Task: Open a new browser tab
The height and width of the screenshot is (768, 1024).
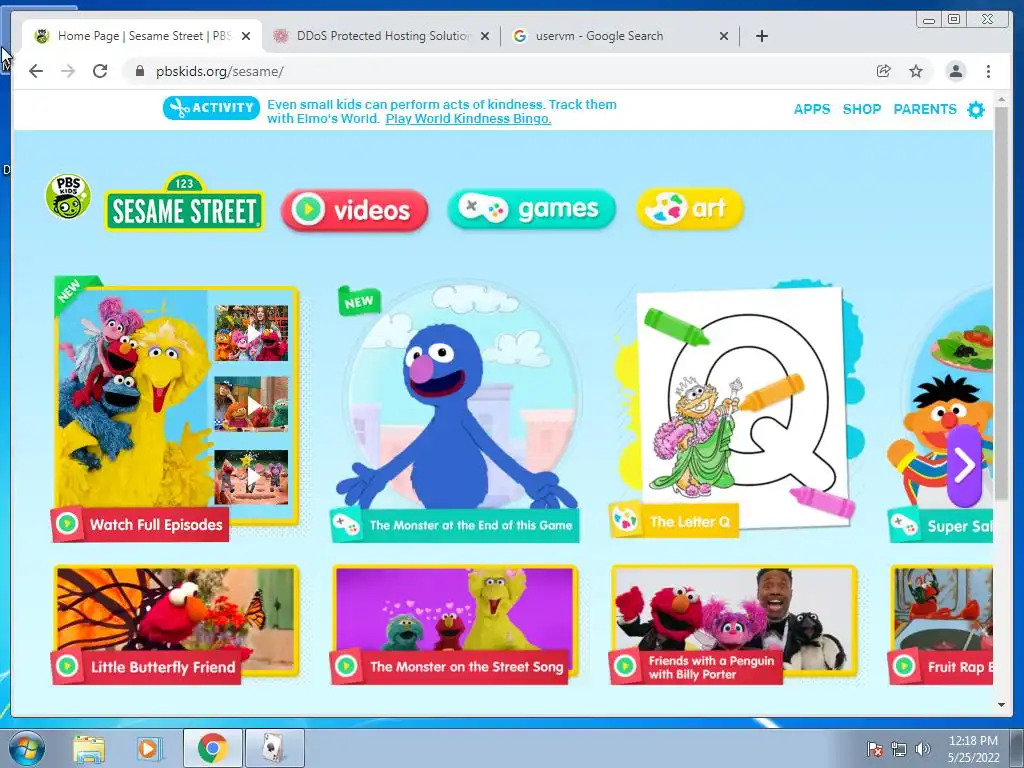Action: 761,36
